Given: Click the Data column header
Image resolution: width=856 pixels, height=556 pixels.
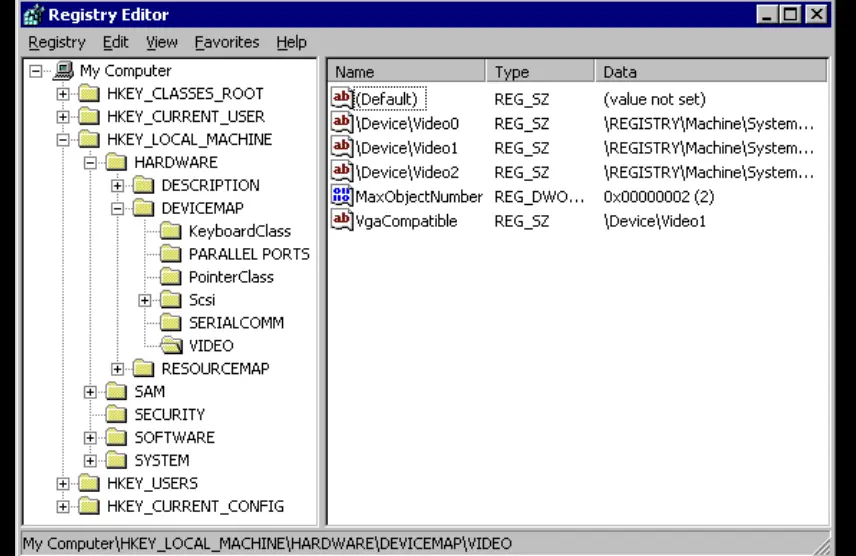Looking at the screenshot, I should click(x=710, y=72).
